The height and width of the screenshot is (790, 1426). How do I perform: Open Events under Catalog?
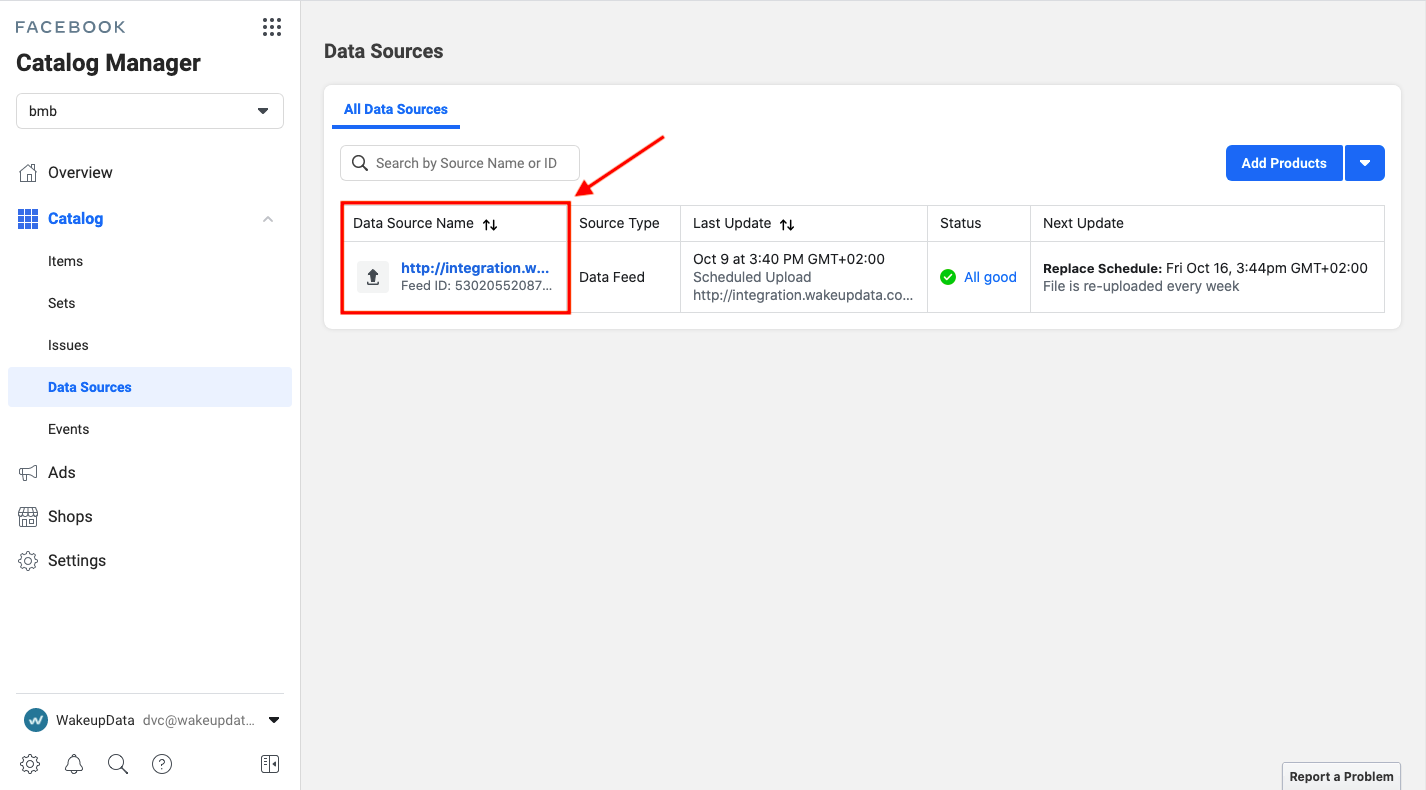[x=69, y=429]
